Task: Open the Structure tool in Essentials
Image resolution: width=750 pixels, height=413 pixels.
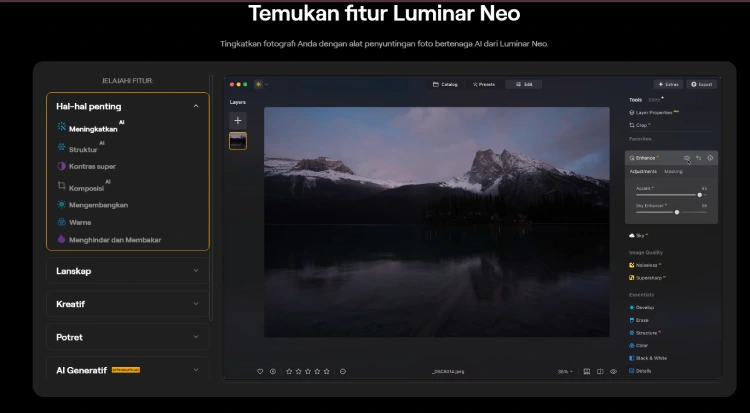Action: coord(645,333)
